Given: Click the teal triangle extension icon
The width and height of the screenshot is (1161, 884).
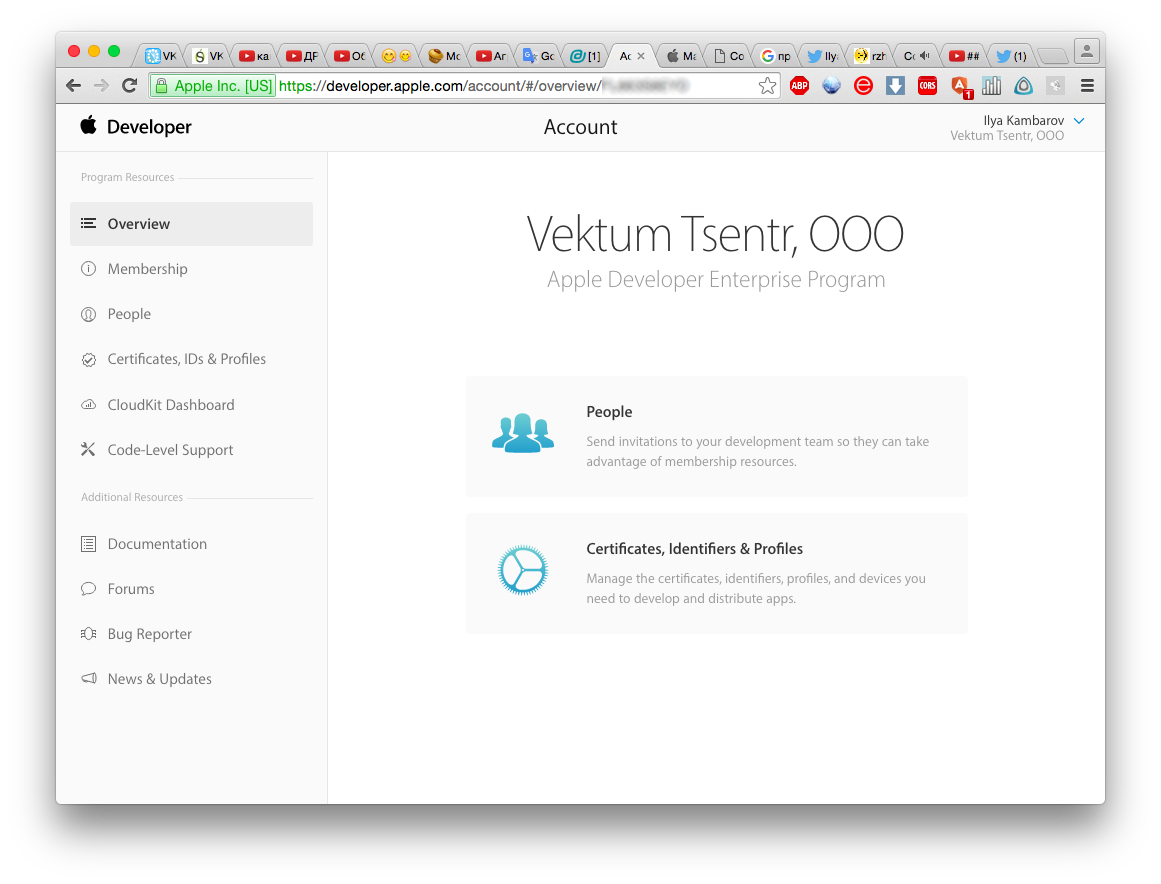Looking at the screenshot, I should 1023,86.
